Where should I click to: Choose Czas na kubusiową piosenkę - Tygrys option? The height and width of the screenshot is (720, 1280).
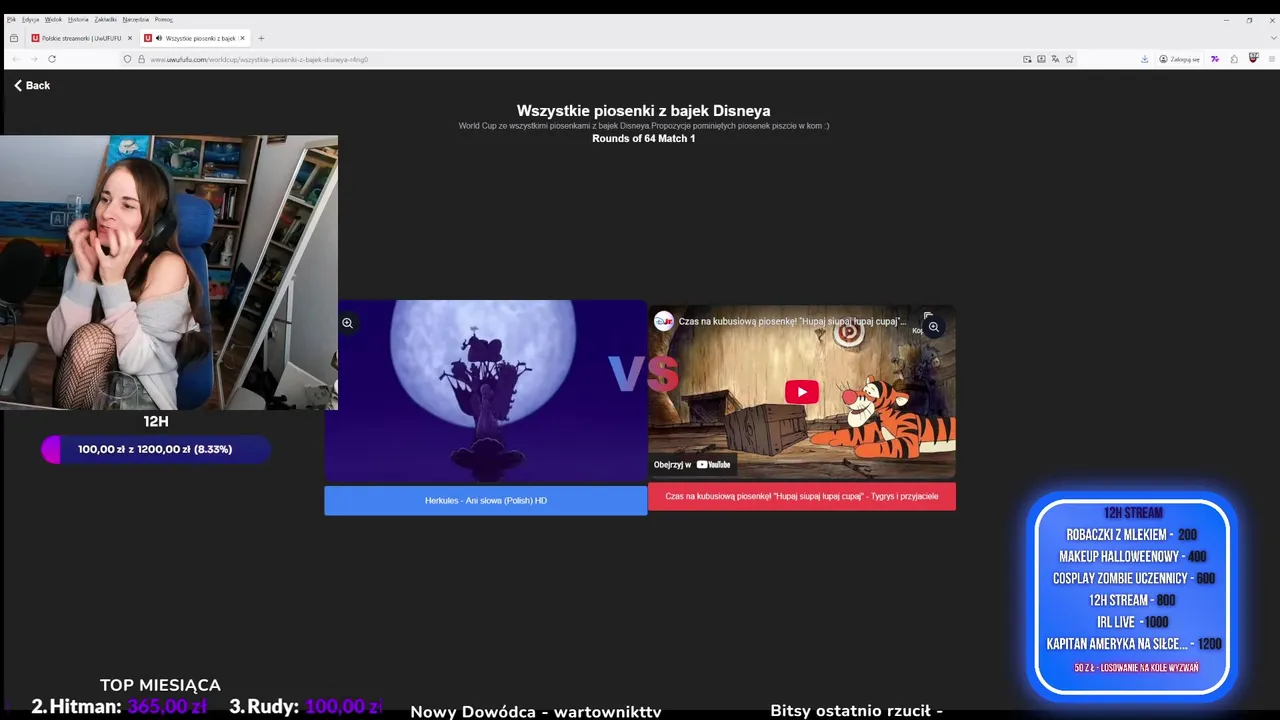click(x=802, y=497)
